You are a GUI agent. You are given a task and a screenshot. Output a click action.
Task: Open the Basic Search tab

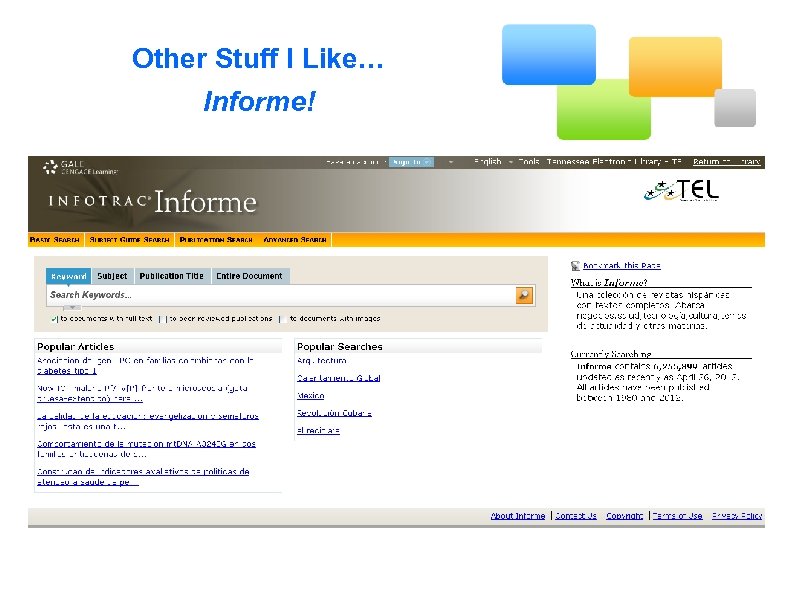pyautogui.click(x=55, y=240)
